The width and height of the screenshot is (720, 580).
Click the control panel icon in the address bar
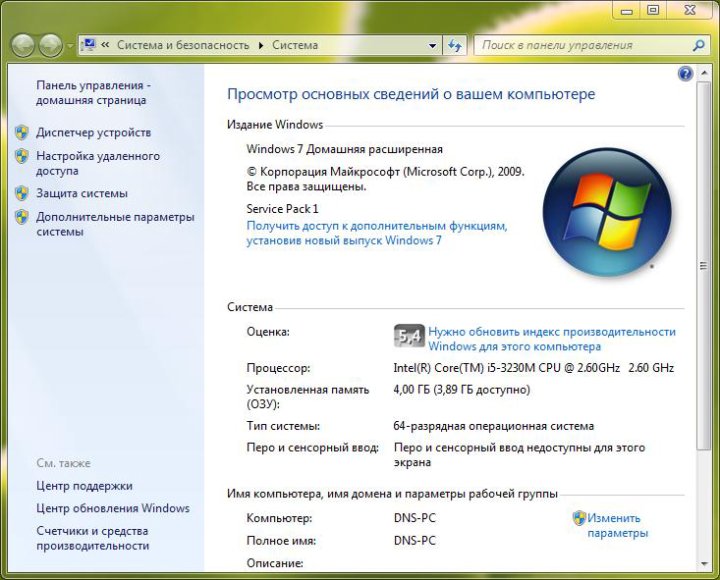click(x=88, y=45)
